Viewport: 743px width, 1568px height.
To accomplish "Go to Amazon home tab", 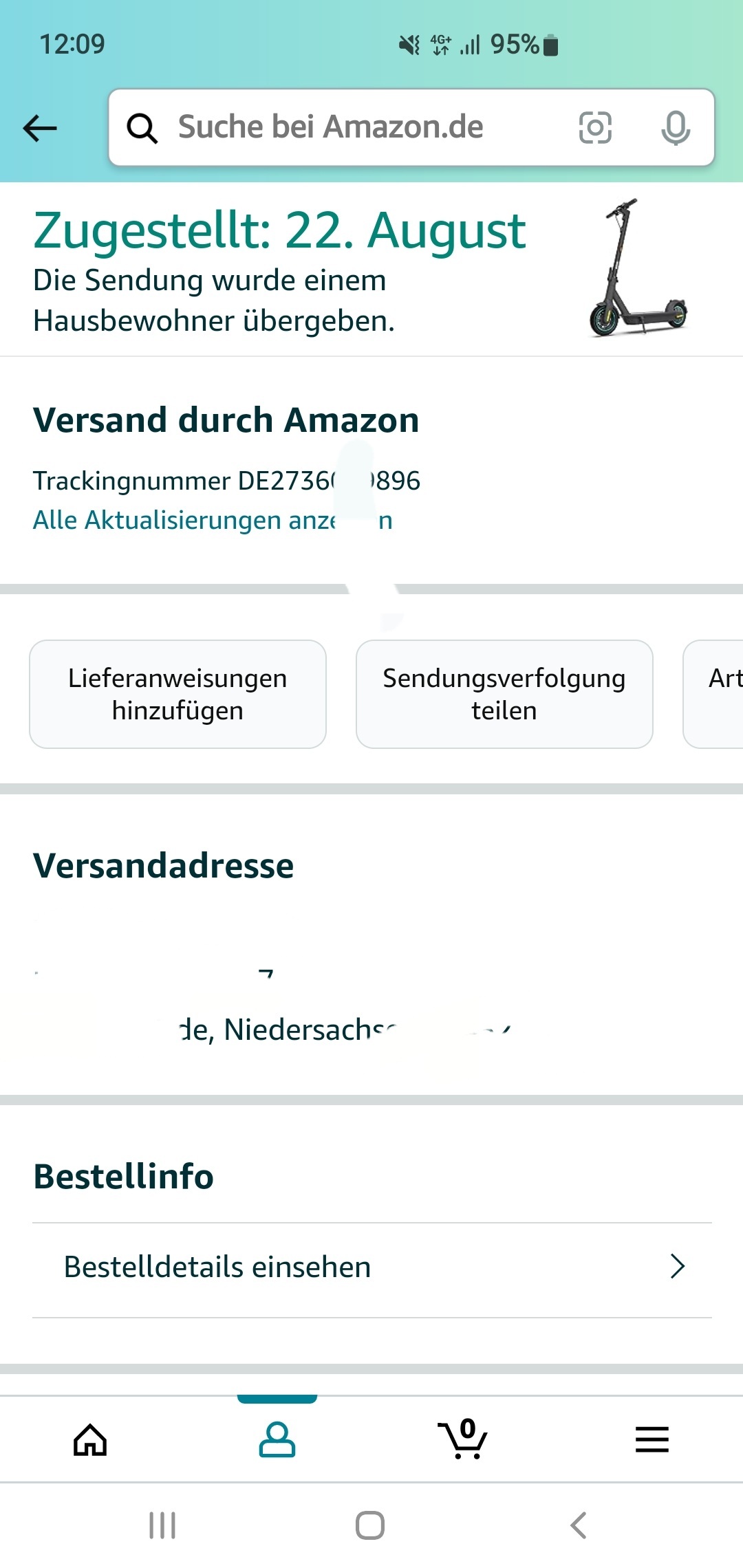I will 90,1440.
